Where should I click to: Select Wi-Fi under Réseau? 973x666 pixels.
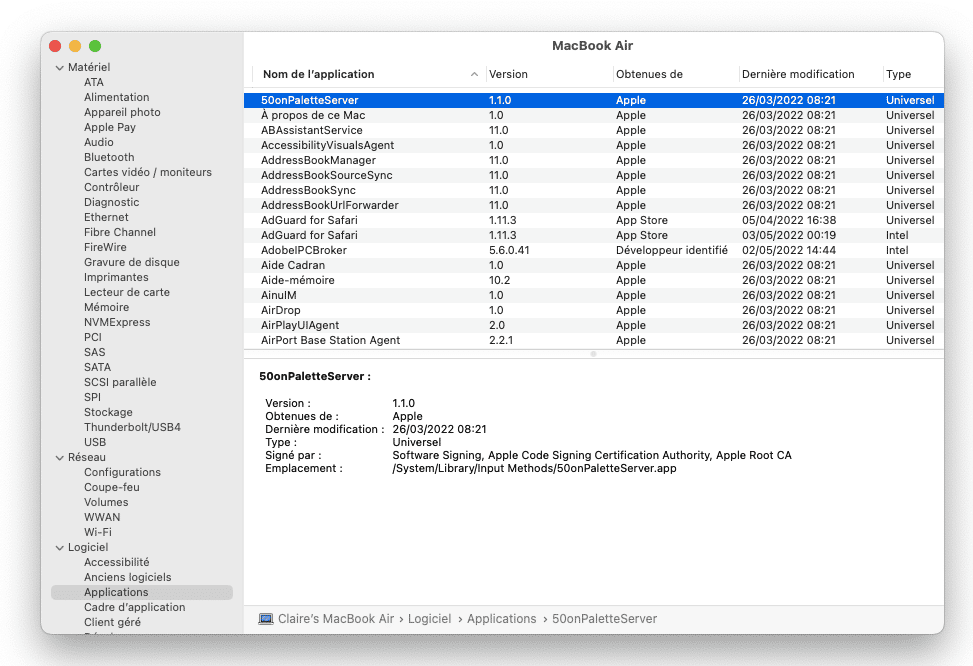coord(98,532)
